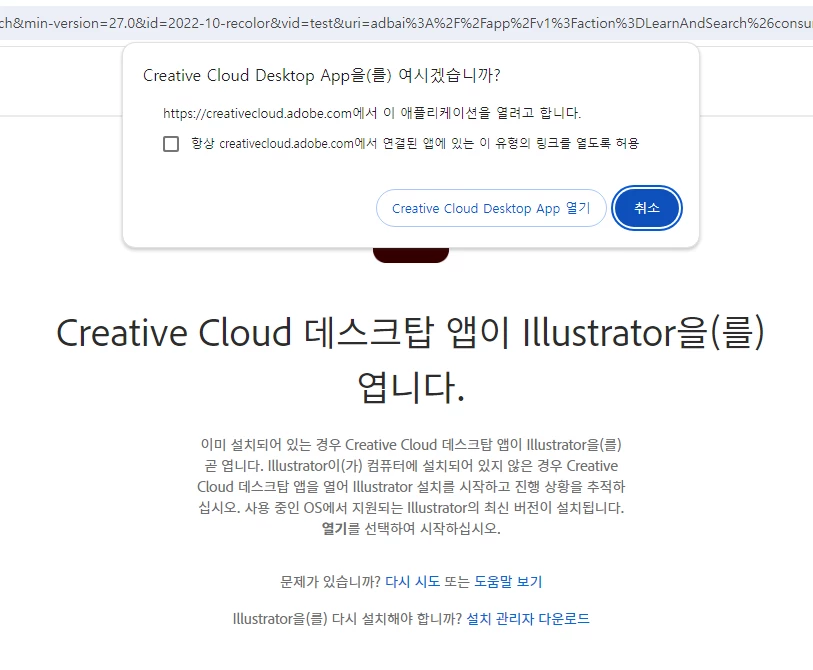Click the partially hidden dark app icon below the dialog
The height and width of the screenshot is (670, 813).
pyautogui.click(x=411, y=255)
